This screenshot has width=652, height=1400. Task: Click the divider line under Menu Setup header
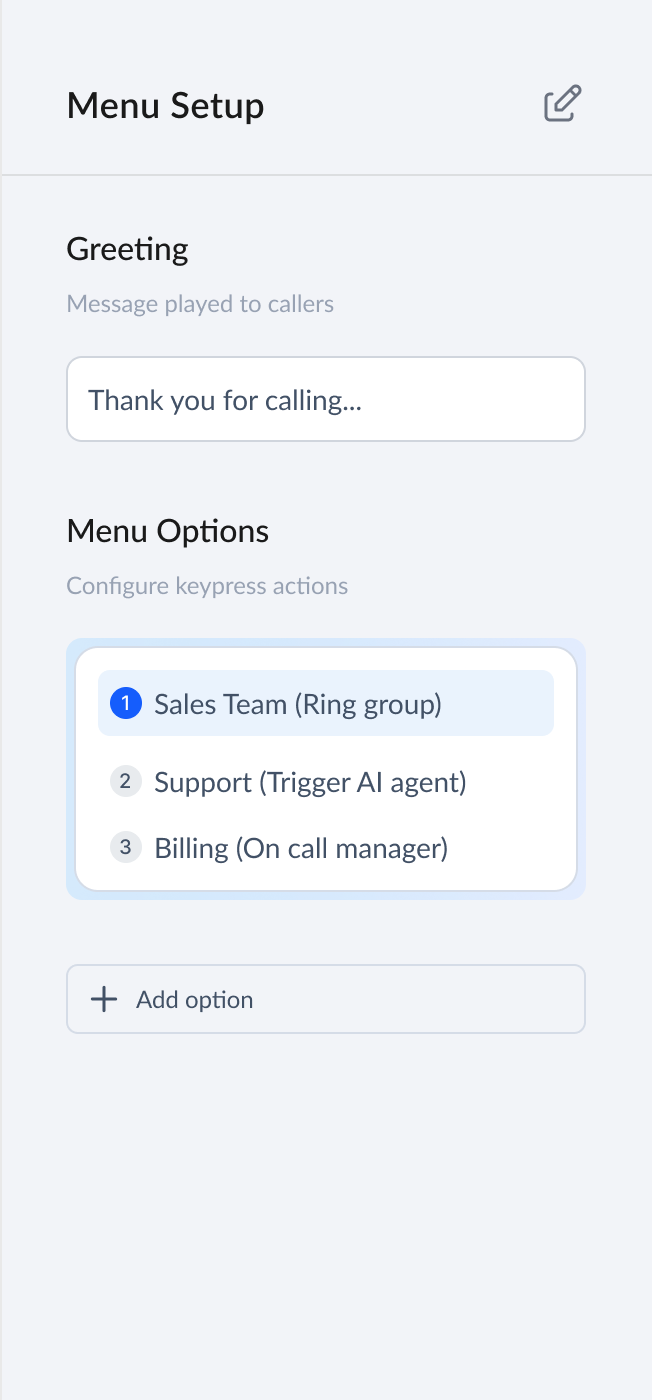coord(326,175)
